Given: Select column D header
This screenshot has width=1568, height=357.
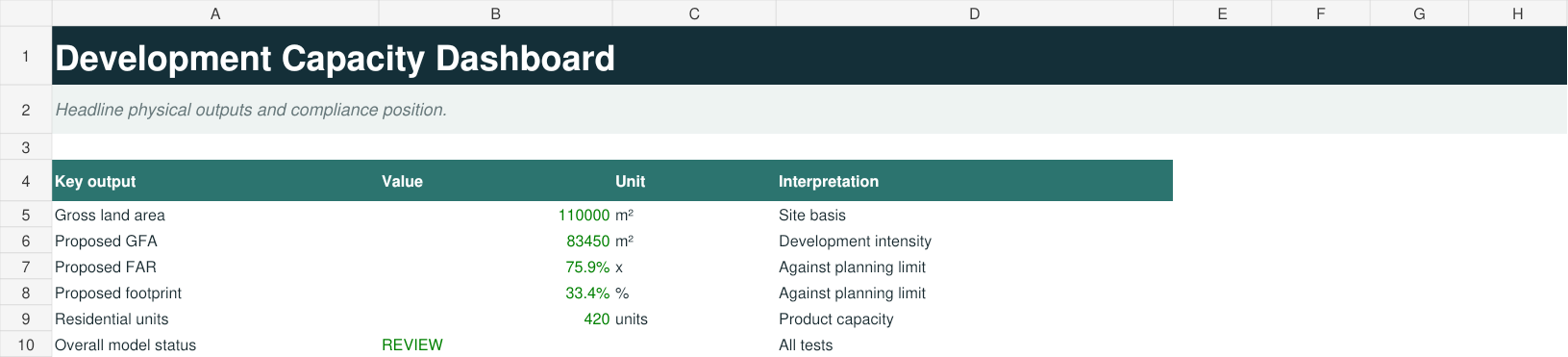Looking at the screenshot, I should point(974,13).
